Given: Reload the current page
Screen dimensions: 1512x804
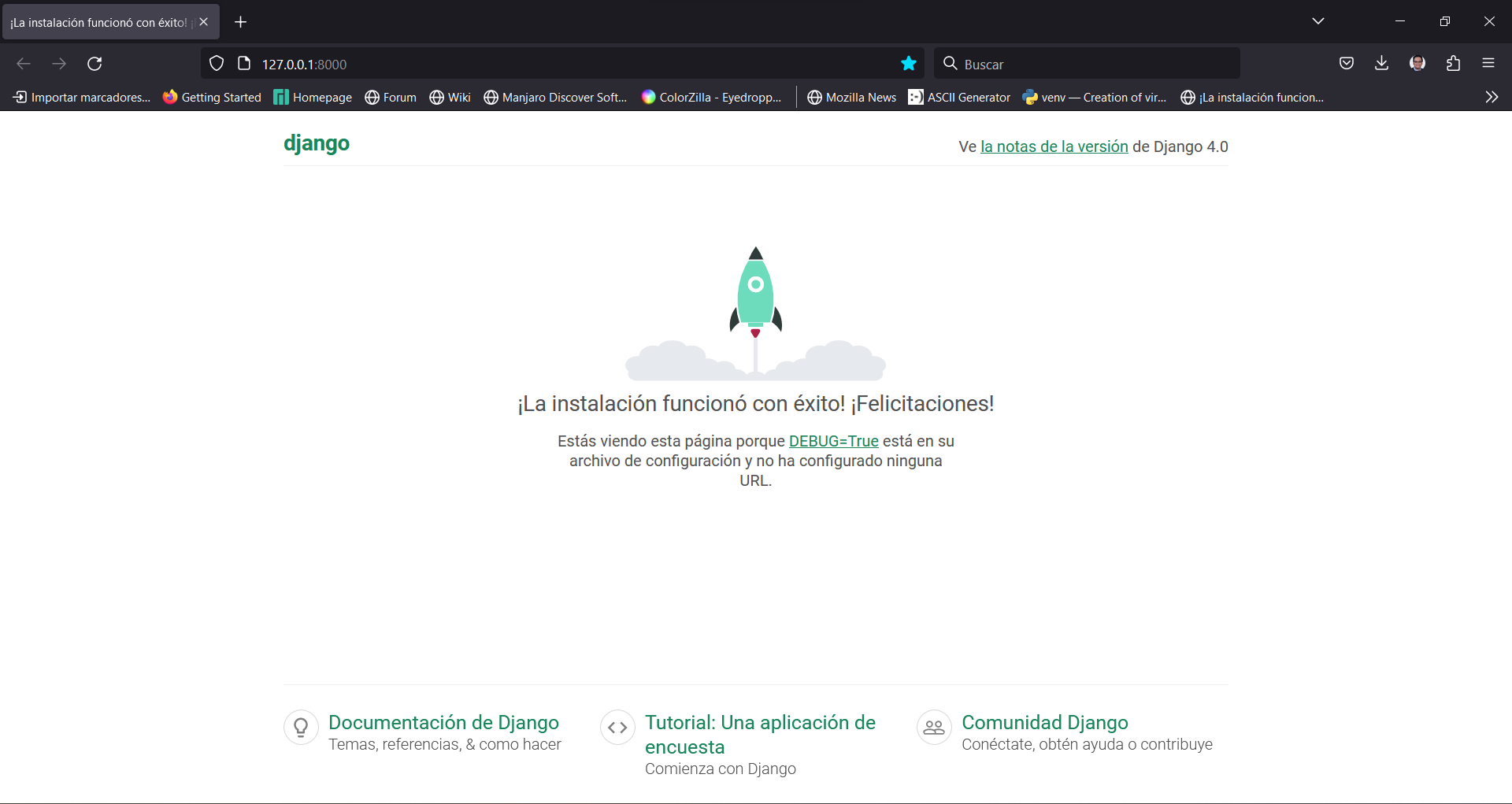Looking at the screenshot, I should [94, 64].
